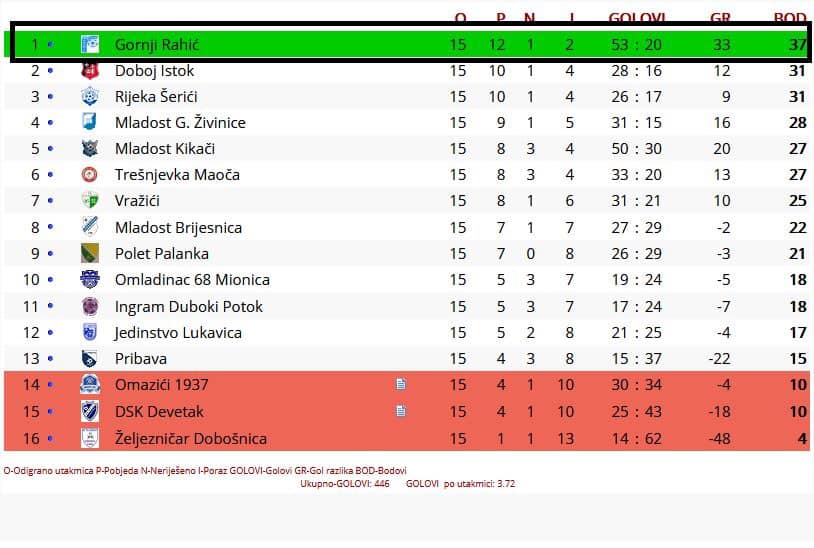Click the BOD points column header
Image resolution: width=814 pixels, height=548 pixels.
[x=790, y=18]
